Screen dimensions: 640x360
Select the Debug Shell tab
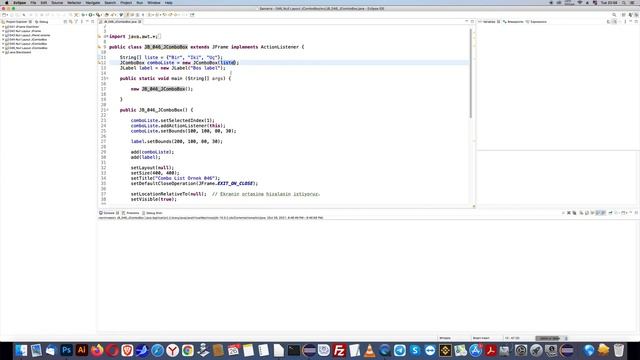[x=152, y=213]
